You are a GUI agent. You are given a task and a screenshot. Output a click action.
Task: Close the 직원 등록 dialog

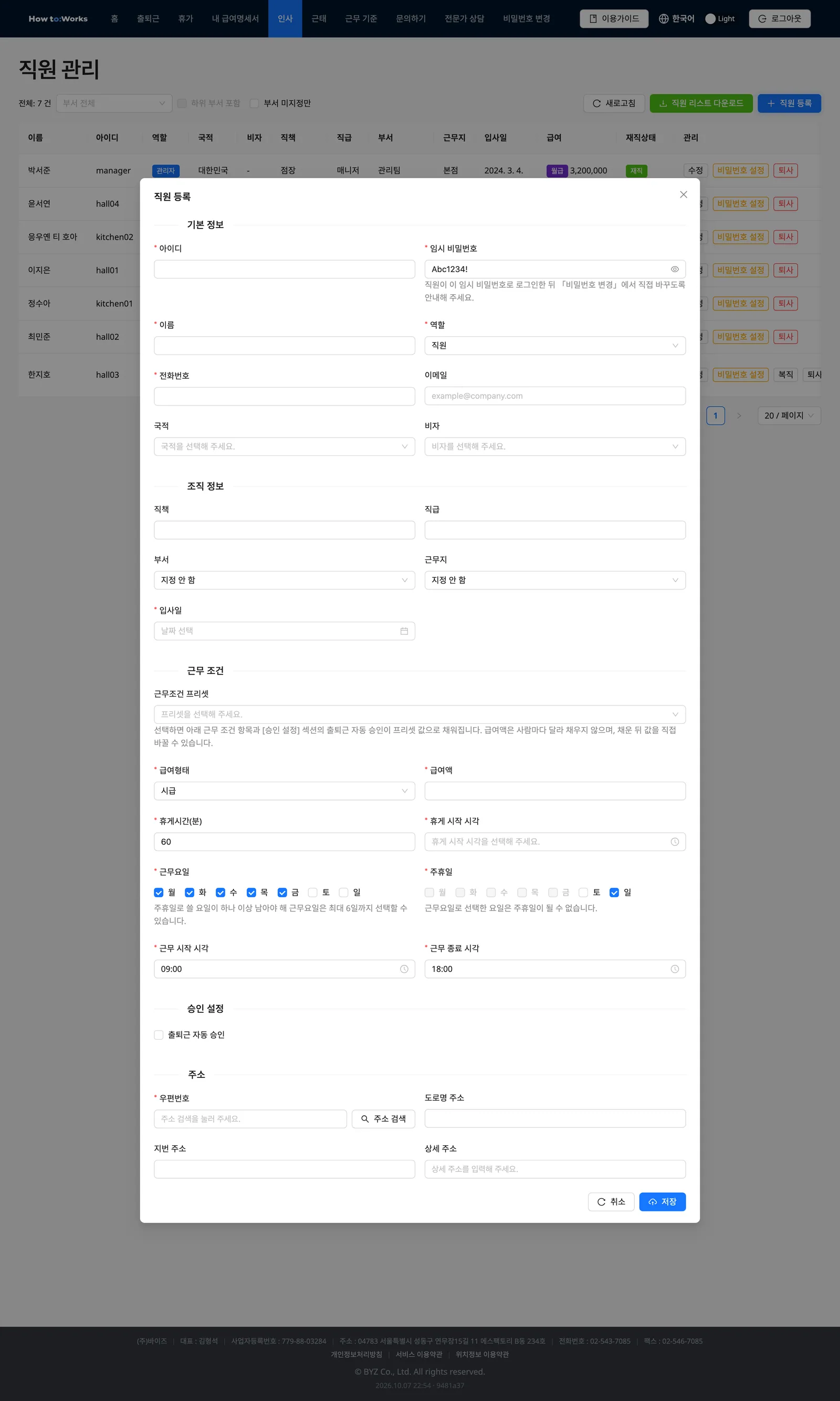coord(683,194)
